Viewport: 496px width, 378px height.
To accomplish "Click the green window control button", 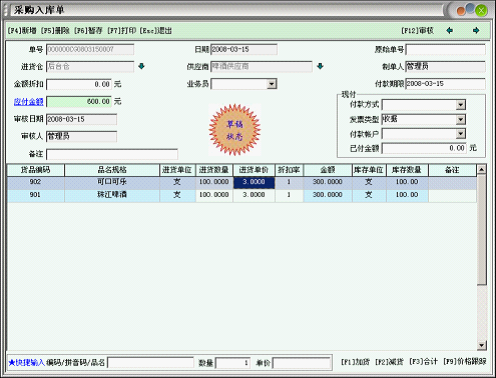I will click(x=481, y=11).
